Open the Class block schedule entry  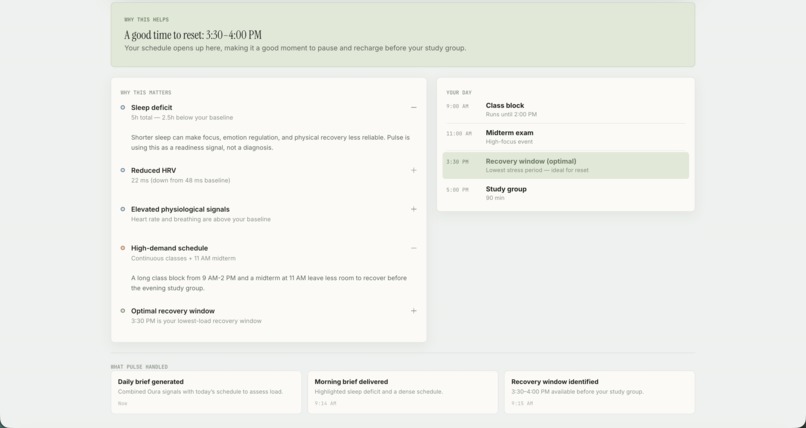tap(565, 109)
